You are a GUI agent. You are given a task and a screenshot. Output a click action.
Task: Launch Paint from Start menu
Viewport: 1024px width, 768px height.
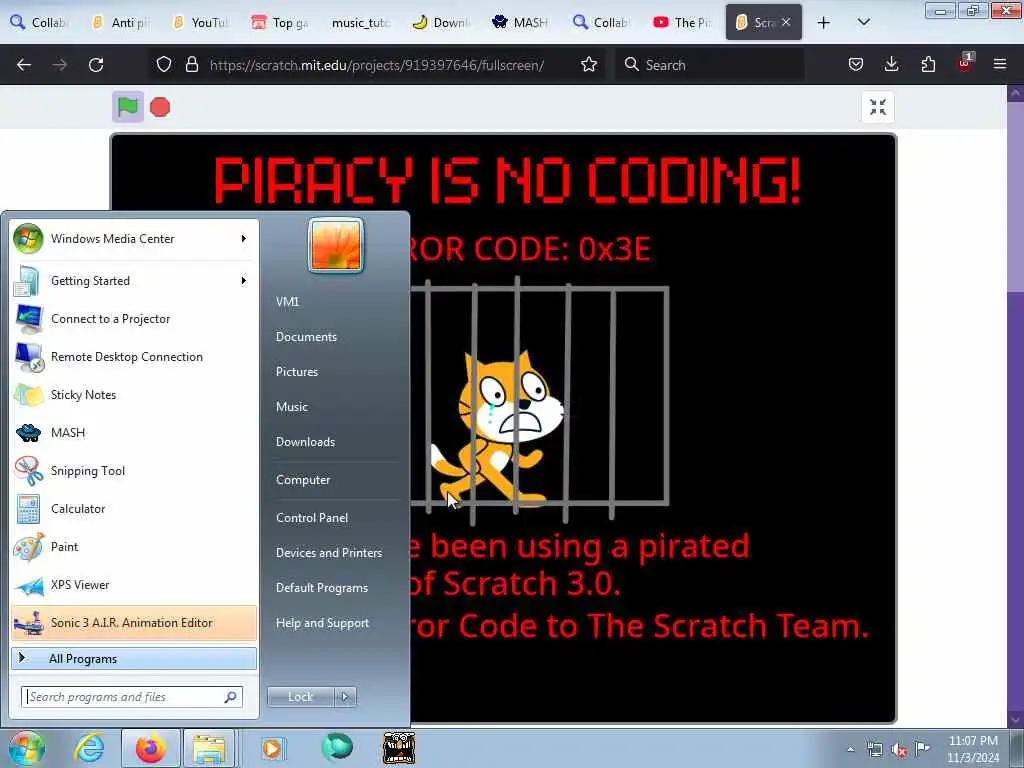pos(134,547)
